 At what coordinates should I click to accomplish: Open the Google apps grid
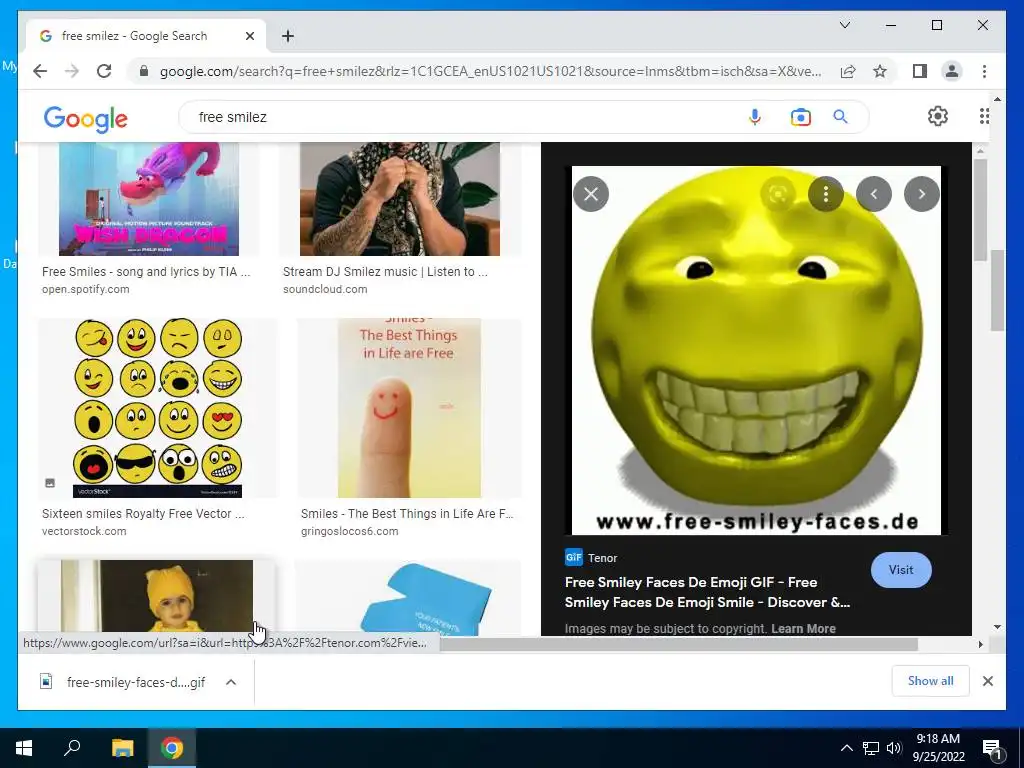(984, 116)
